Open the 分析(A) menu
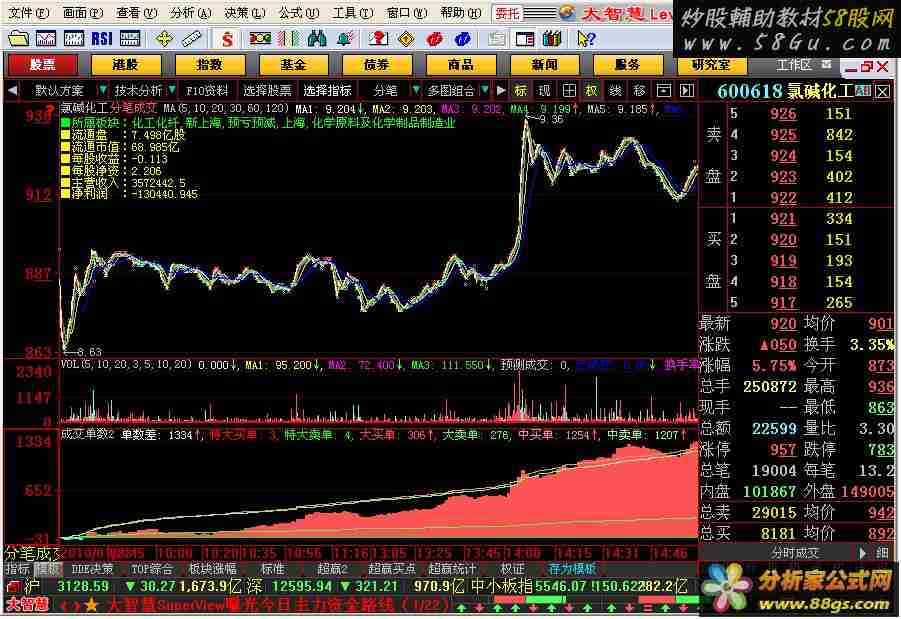The width and height of the screenshot is (901, 619). click(191, 12)
